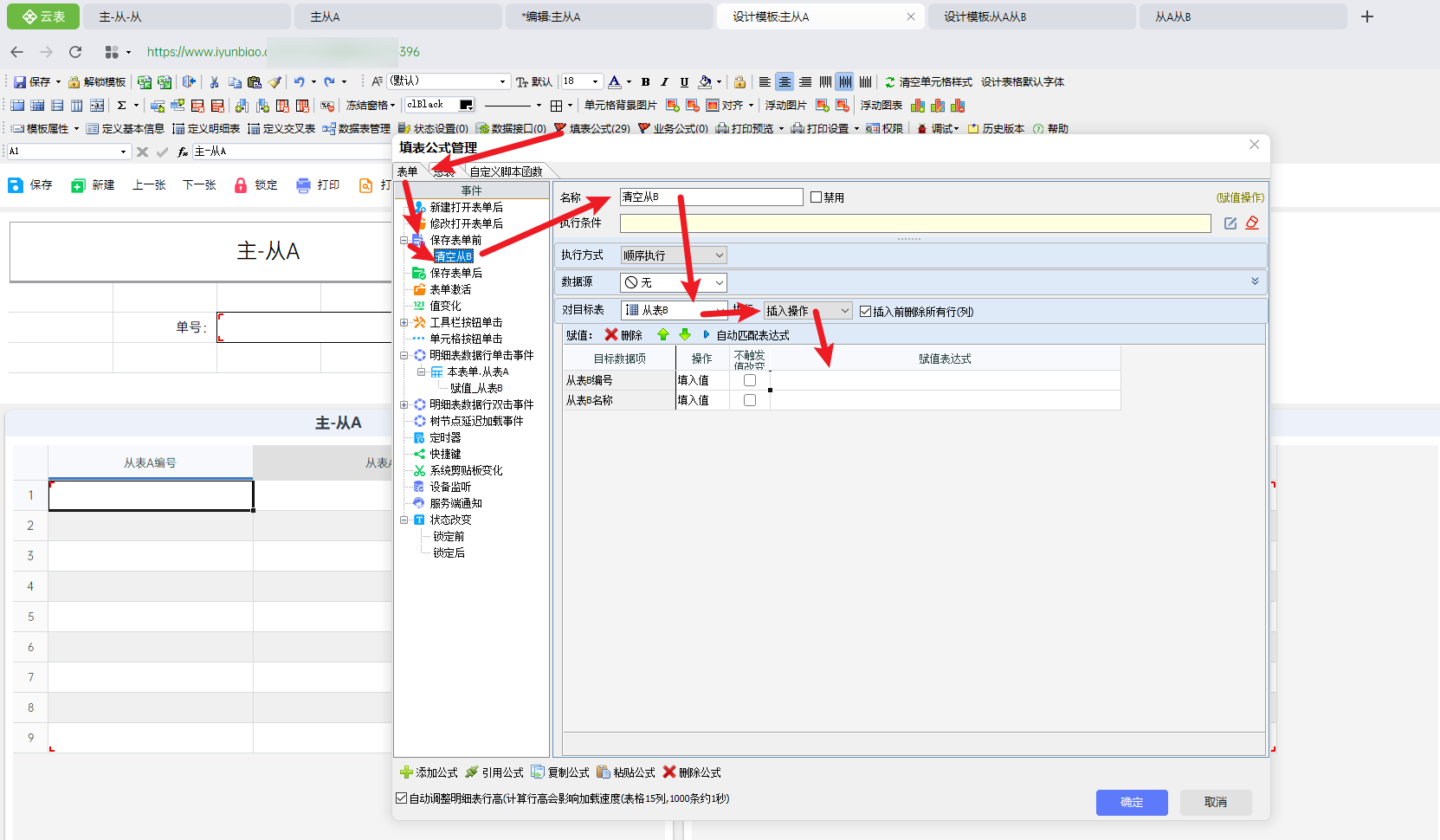Click the bold formatting icon

[645, 82]
